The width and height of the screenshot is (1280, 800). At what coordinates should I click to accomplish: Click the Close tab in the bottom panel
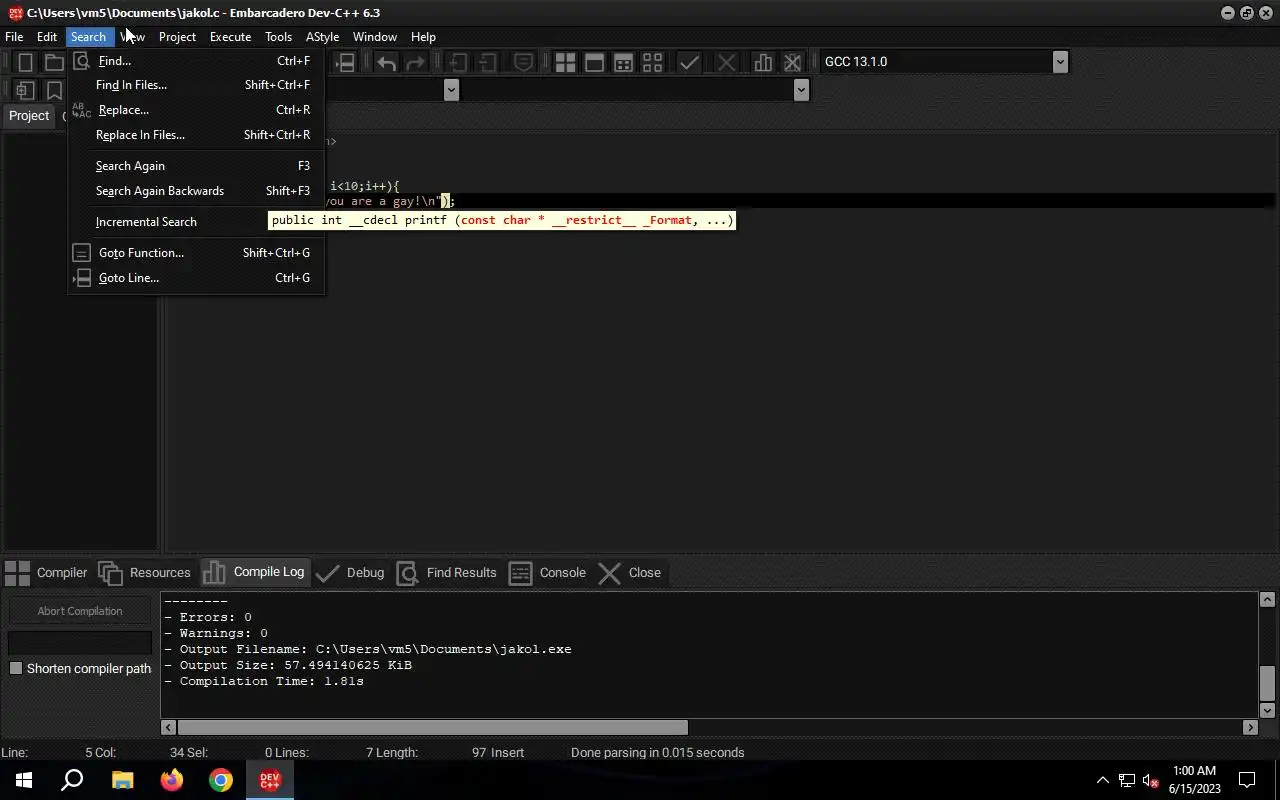pyautogui.click(x=630, y=573)
